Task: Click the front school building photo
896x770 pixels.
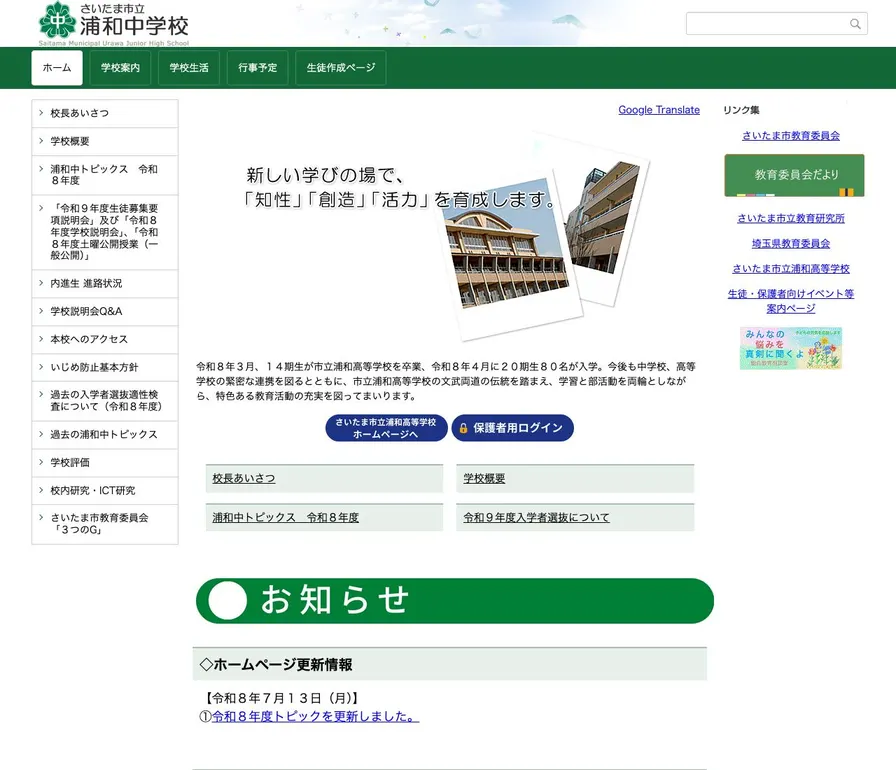Action: pyautogui.click(x=510, y=257)
